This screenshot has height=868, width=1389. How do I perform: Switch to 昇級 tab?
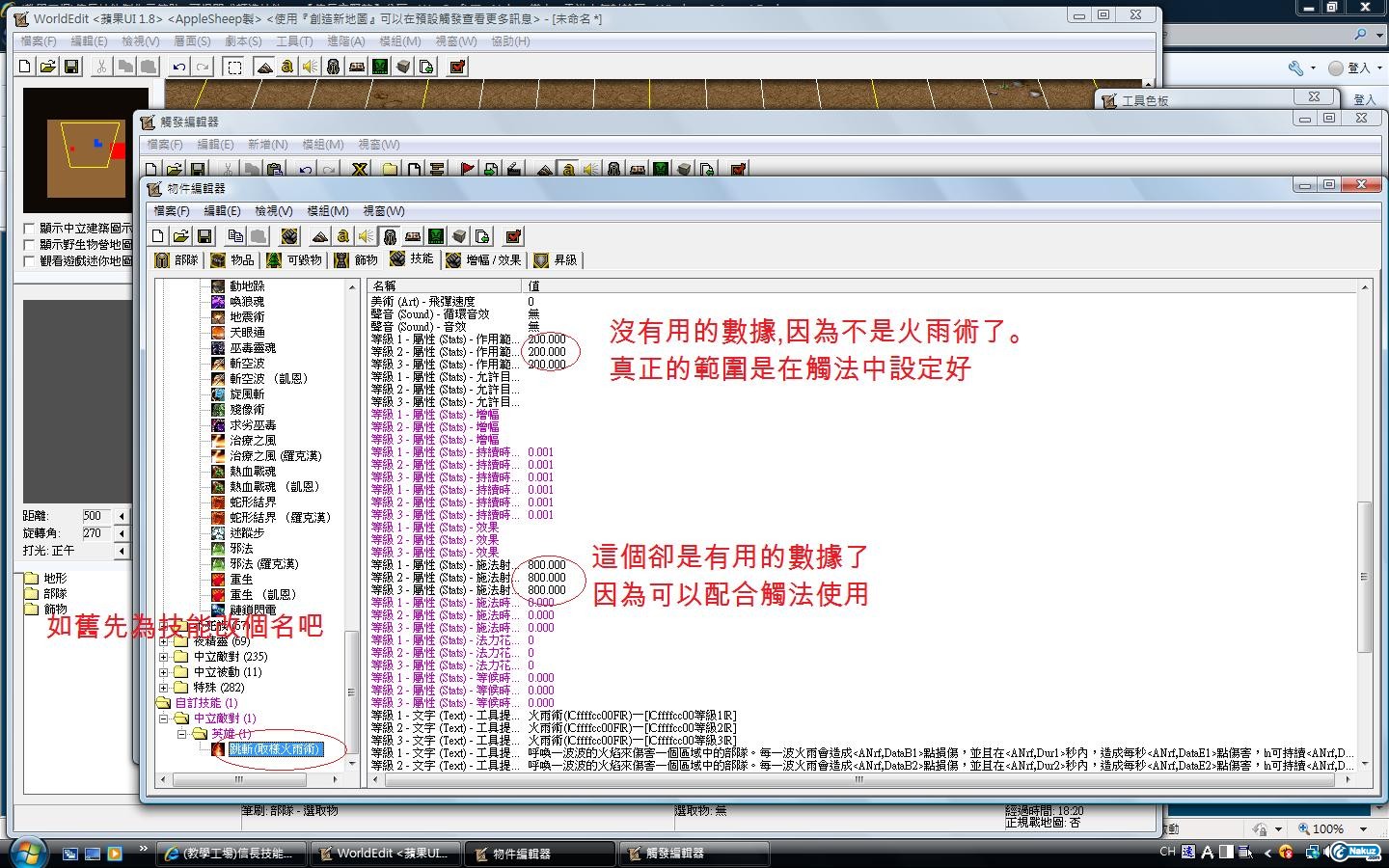click(x=556, y=260)
